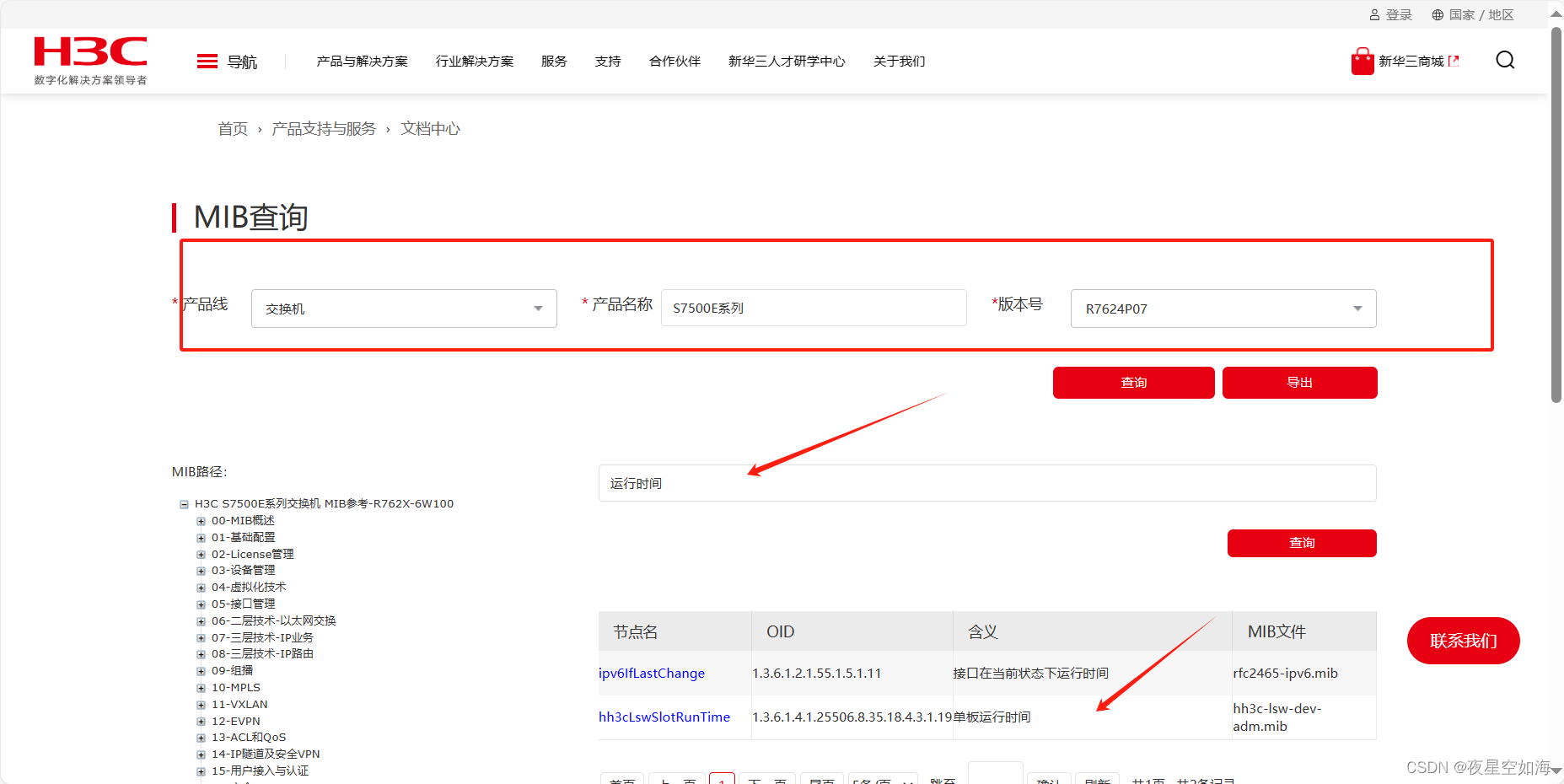Image resolution: width=1564 pixels, height=784 pixels.
Task: Open the hamburger 导航 navigation icon
Action: [207, 60]
